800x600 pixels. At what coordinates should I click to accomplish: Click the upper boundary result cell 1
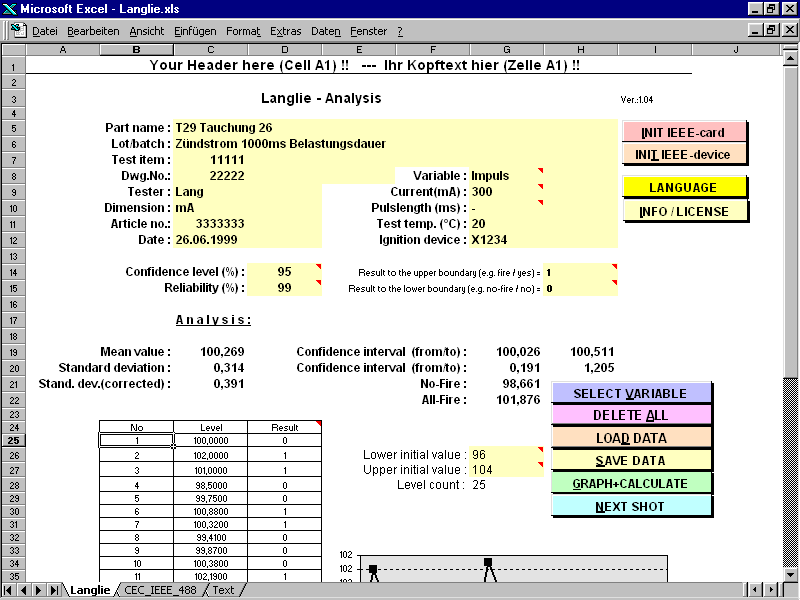(x=581, y=272)
